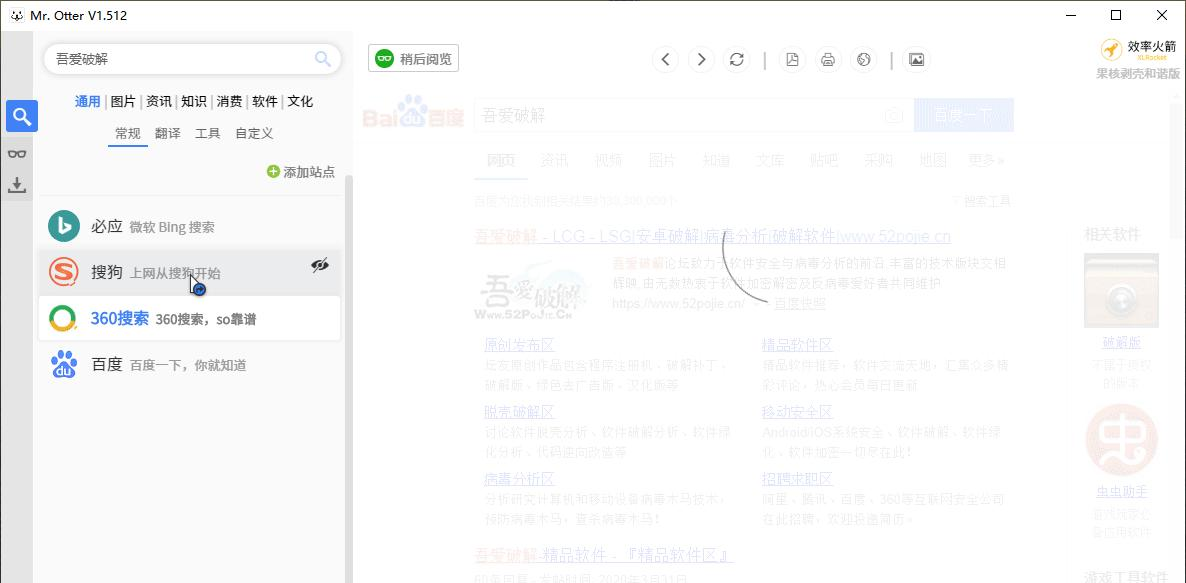Hide the 搜狗 site with eye icon
Screen dimensions: 1186x583
pyautogui.click(x=320, y=265)
